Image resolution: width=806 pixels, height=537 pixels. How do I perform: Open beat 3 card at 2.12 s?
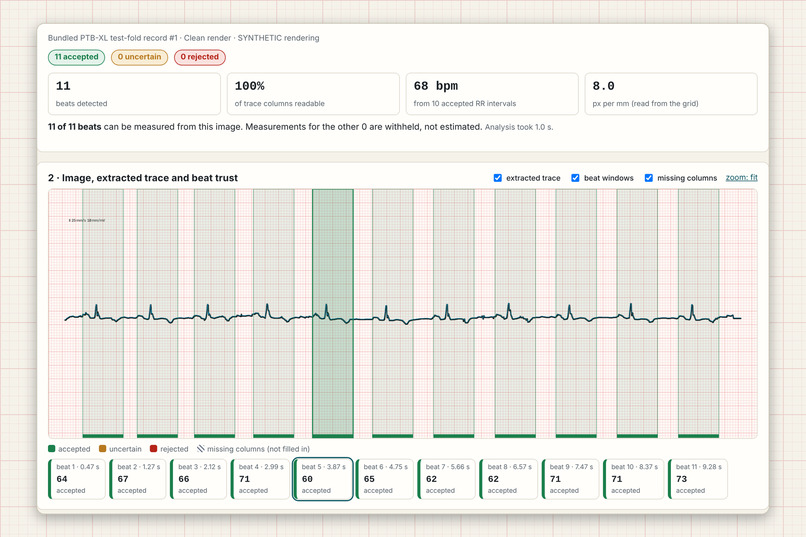click(198, 479)
